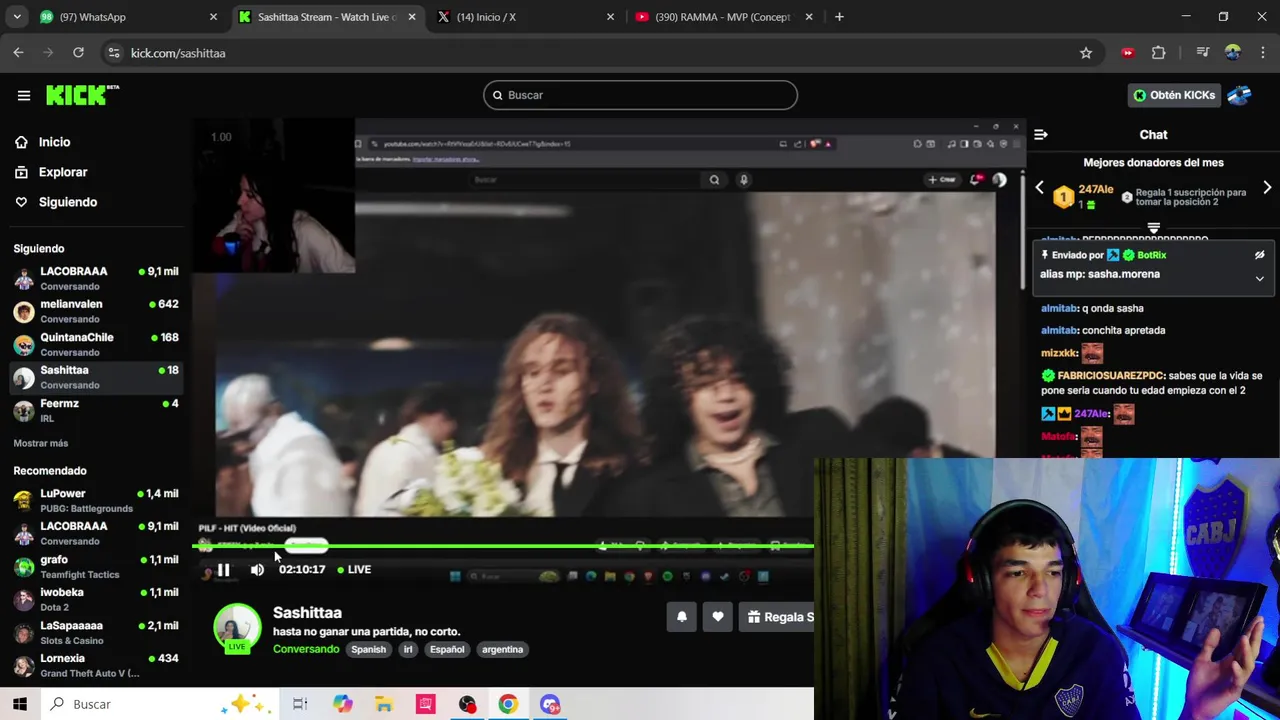Open Chrome media control icon

click(1203, 53)
